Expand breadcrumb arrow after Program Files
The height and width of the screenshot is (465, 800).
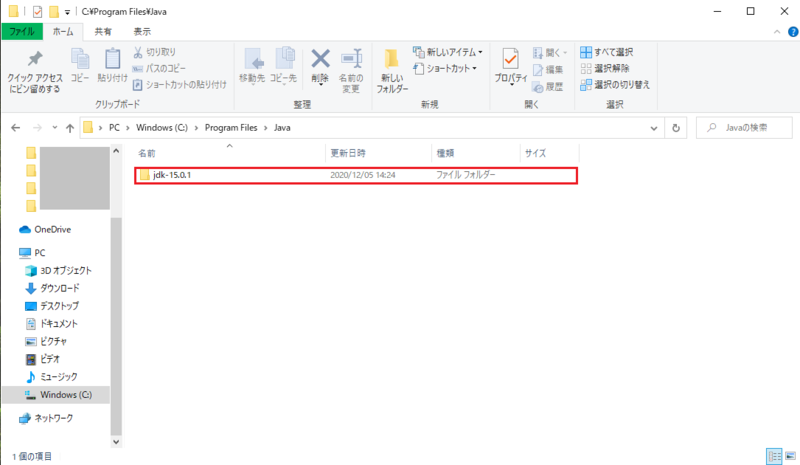coord(266,128)
